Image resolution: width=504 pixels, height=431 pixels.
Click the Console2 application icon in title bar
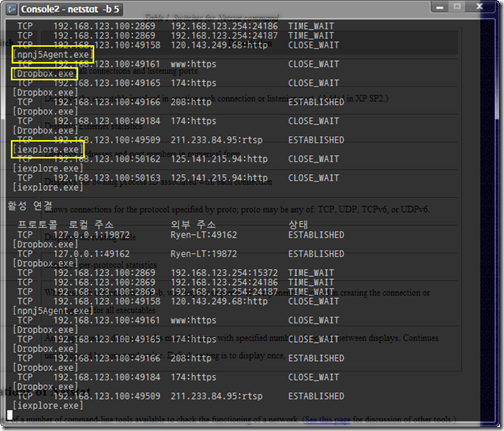pyautogui.click(x=12, y=9)
